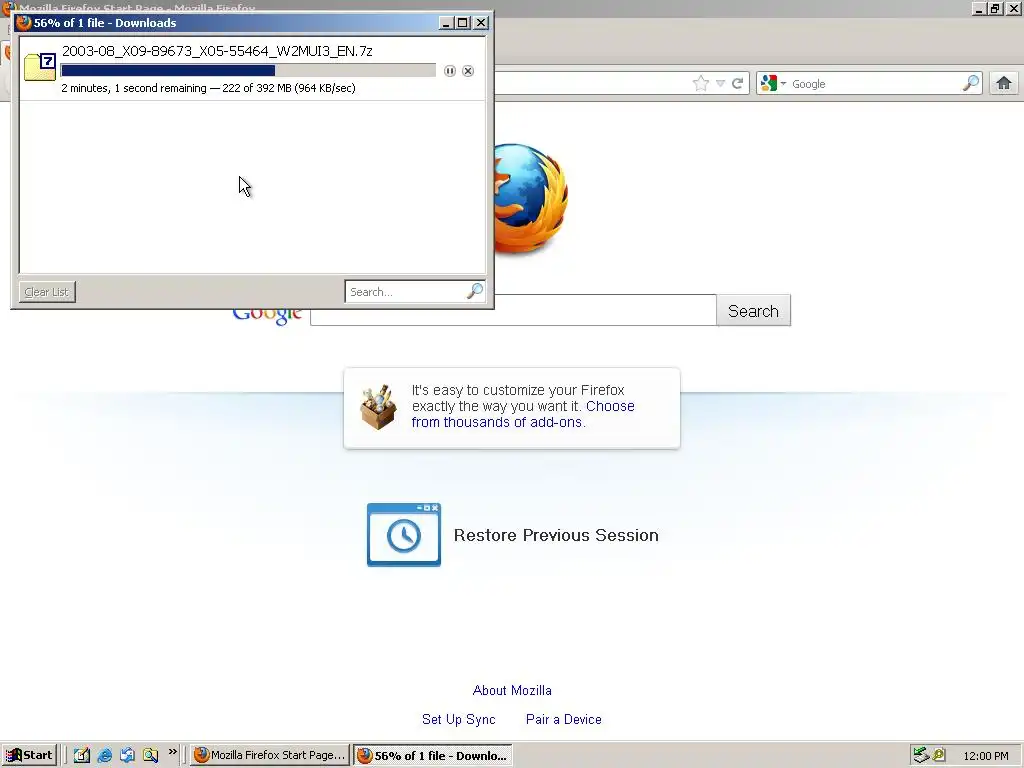
Task: Click the download time remaining status text
Action: 208,88
